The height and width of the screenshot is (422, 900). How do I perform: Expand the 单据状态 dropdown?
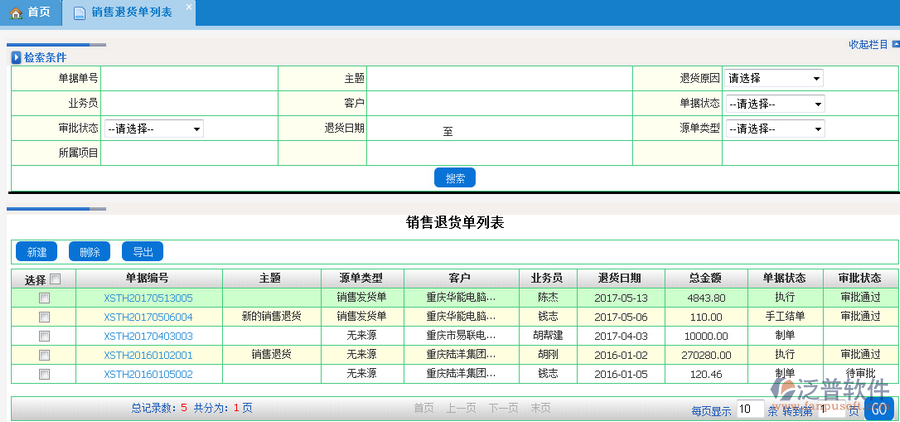coord(774,104)
